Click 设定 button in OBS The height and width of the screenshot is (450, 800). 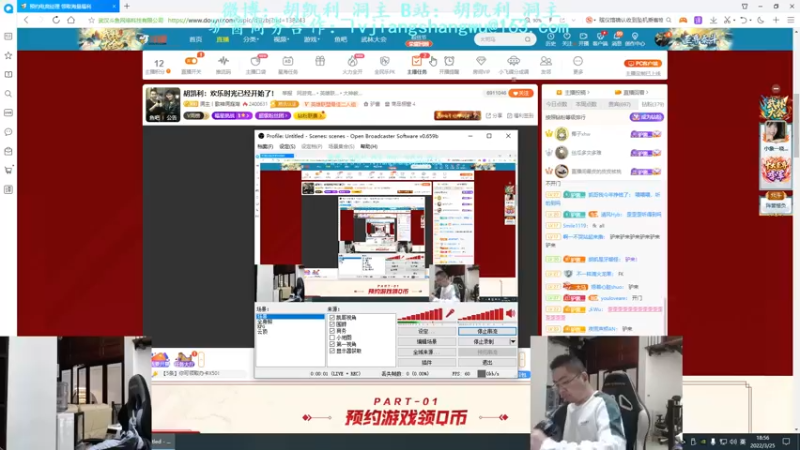click(x=427, y=332)
